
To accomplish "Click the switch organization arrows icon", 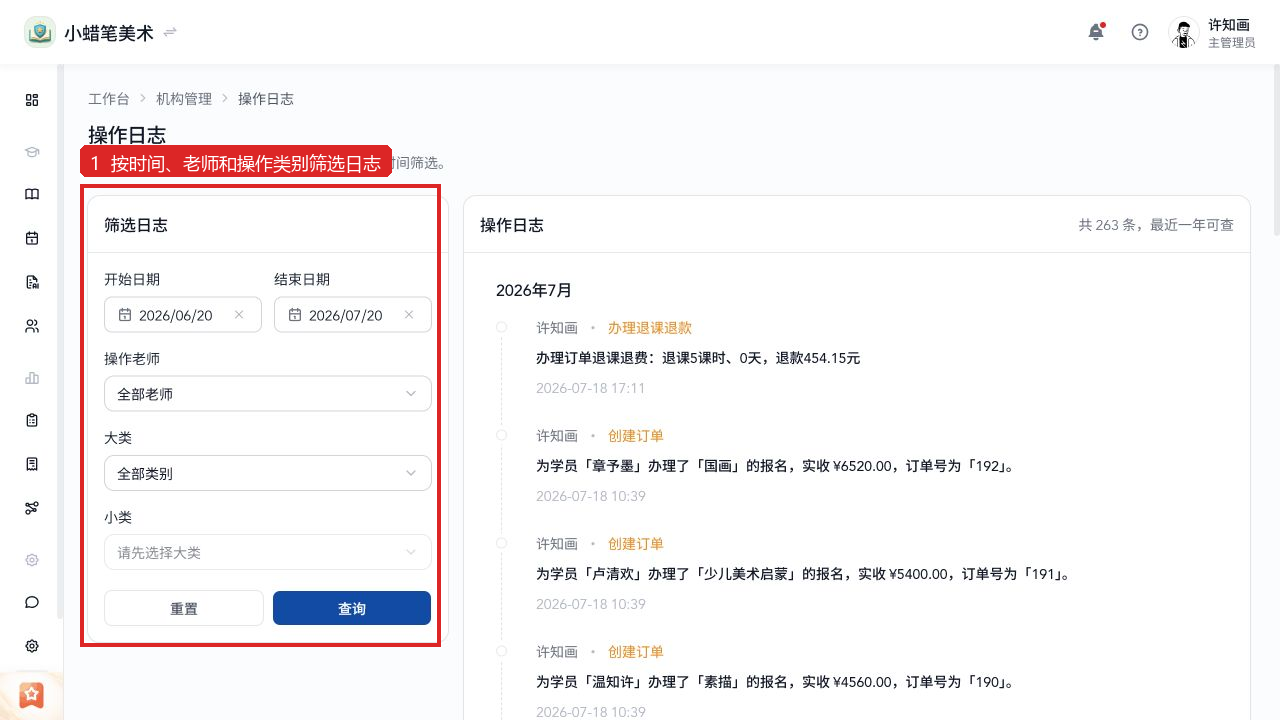I will pyautogui.click(x=170, y=32).
